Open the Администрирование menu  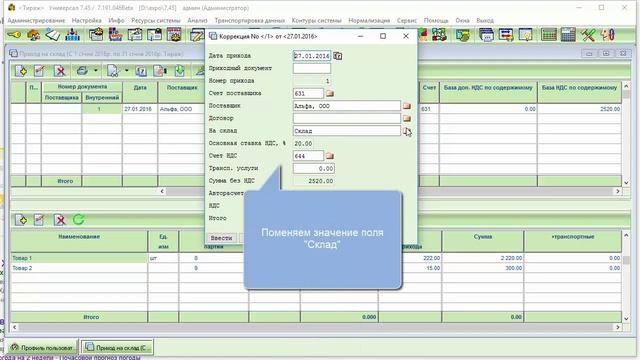click(36, 20)
